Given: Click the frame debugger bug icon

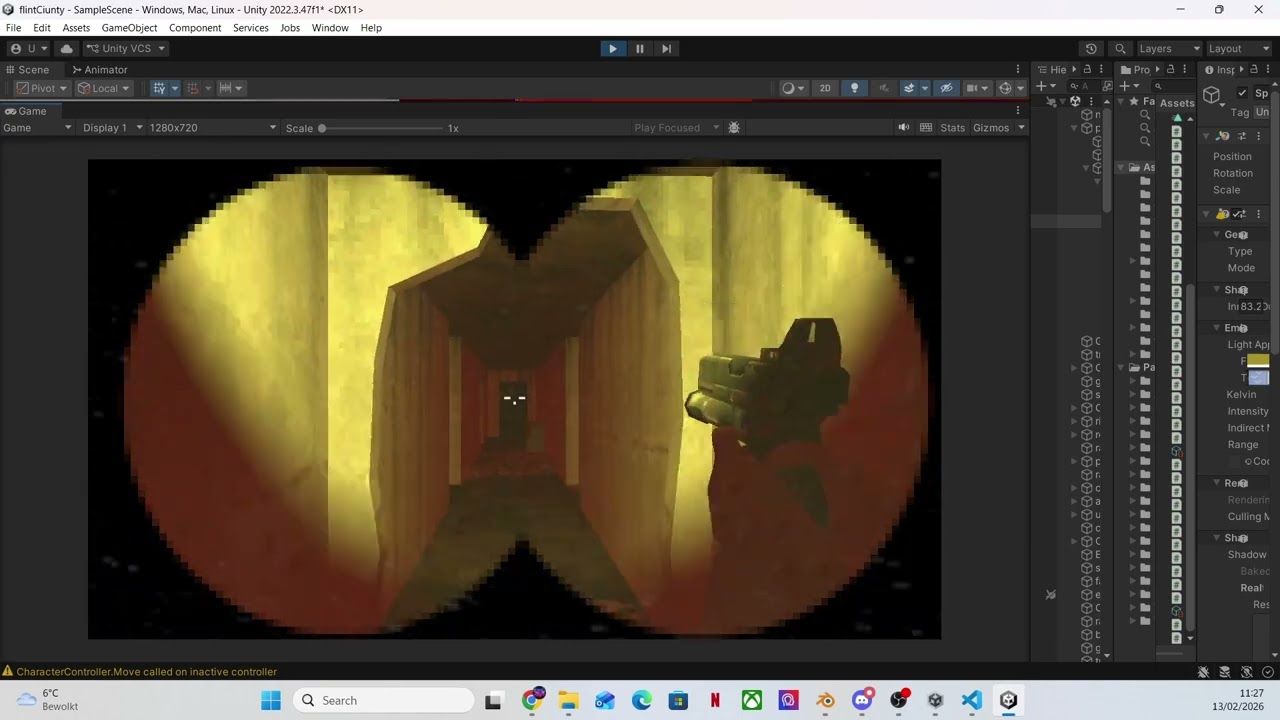Looking at the screenshot, I should (x=734, y=128).
